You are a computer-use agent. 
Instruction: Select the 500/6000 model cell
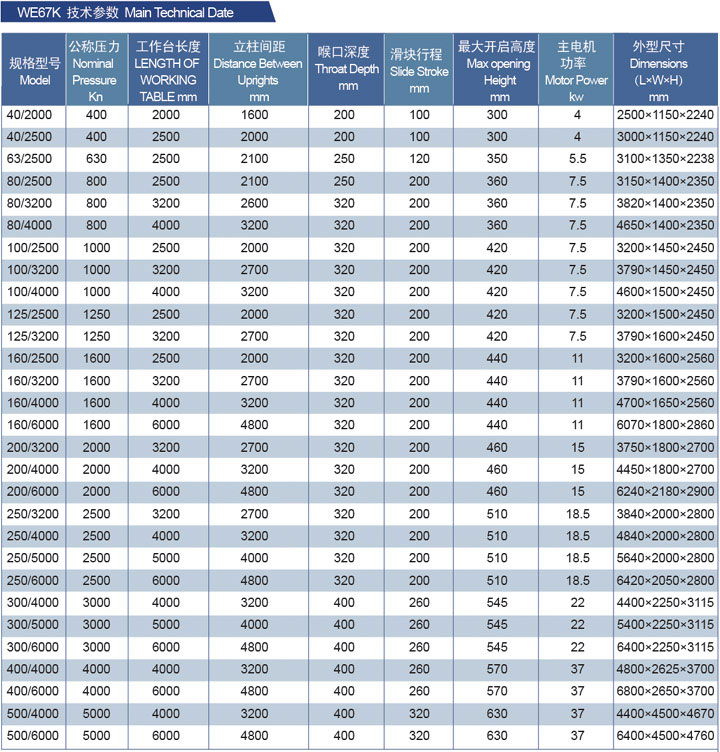pos(34,736)
